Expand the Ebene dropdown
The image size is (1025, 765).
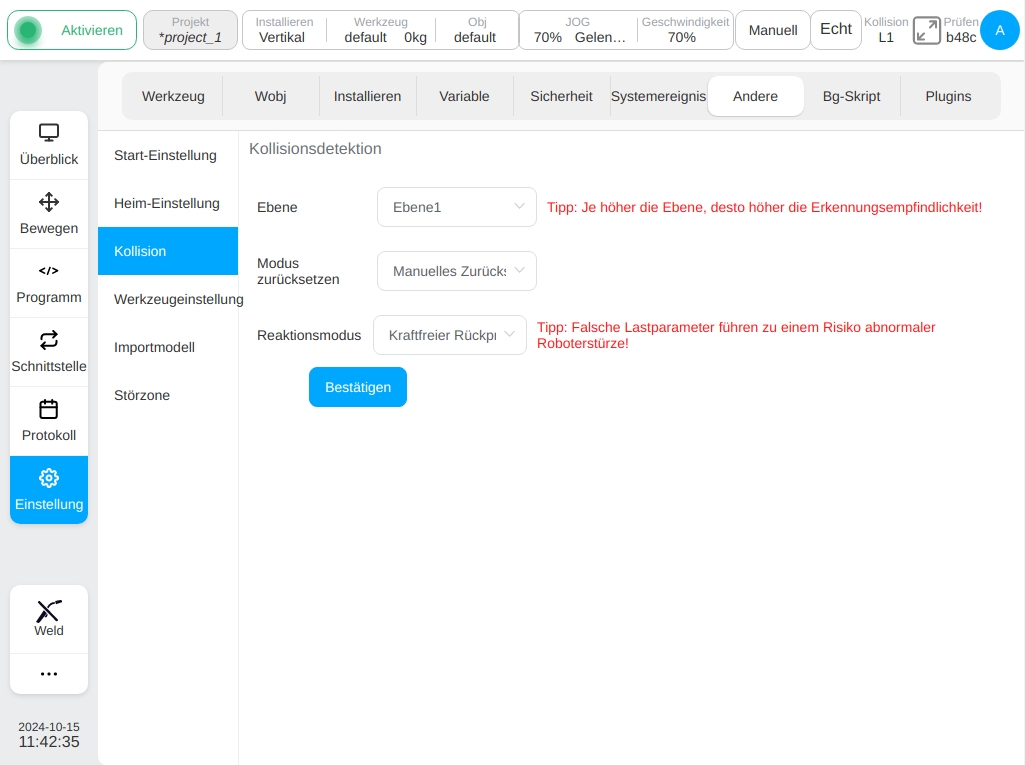pyautogui.click(x=457, y=207)
